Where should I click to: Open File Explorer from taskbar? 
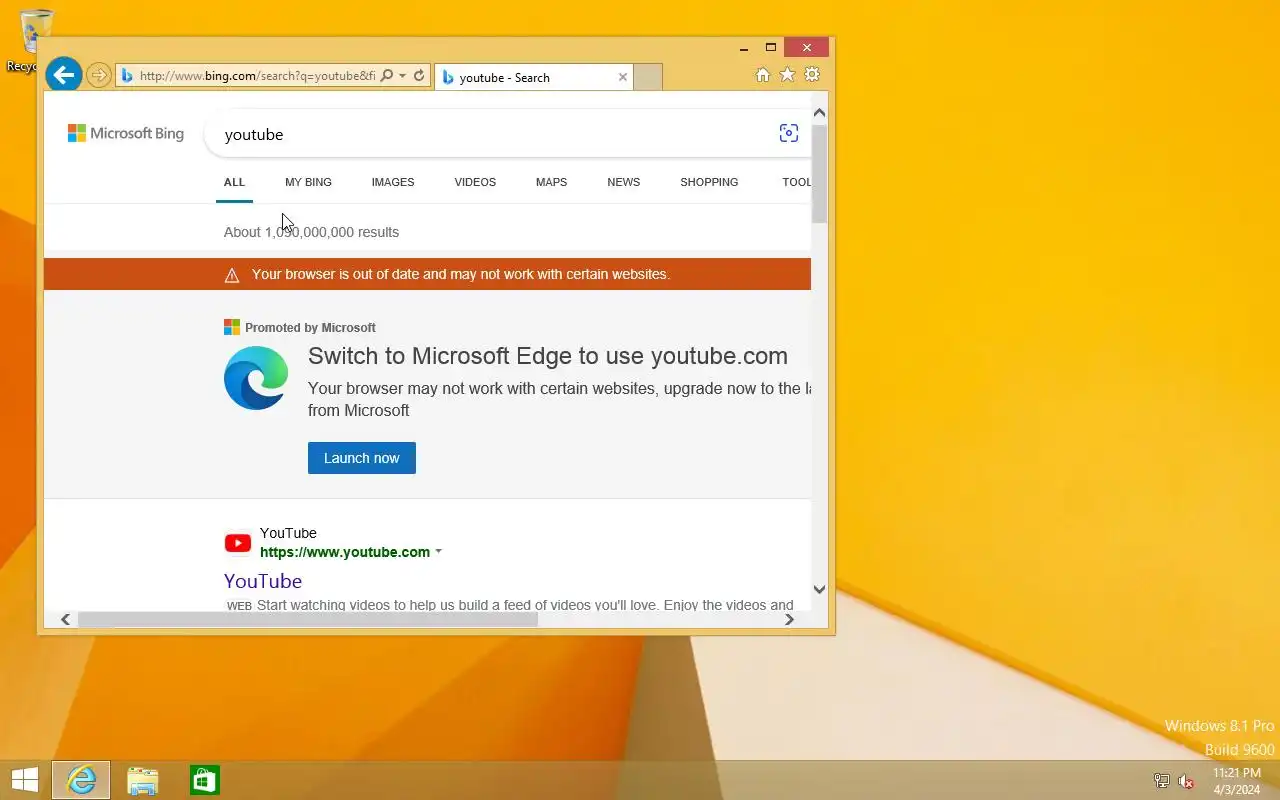(143, 780)
